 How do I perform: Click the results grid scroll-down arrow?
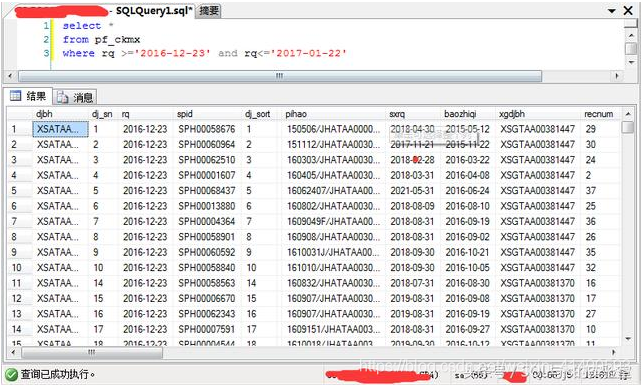pyautogui.click(x=628, y=339)
